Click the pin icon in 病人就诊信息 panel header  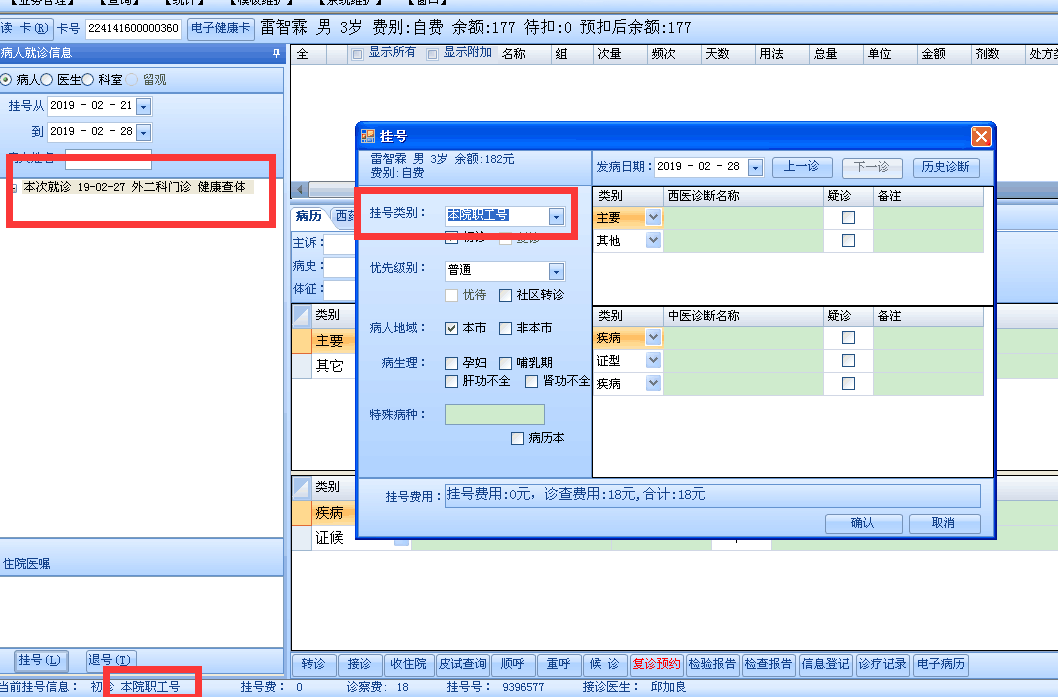276,53
